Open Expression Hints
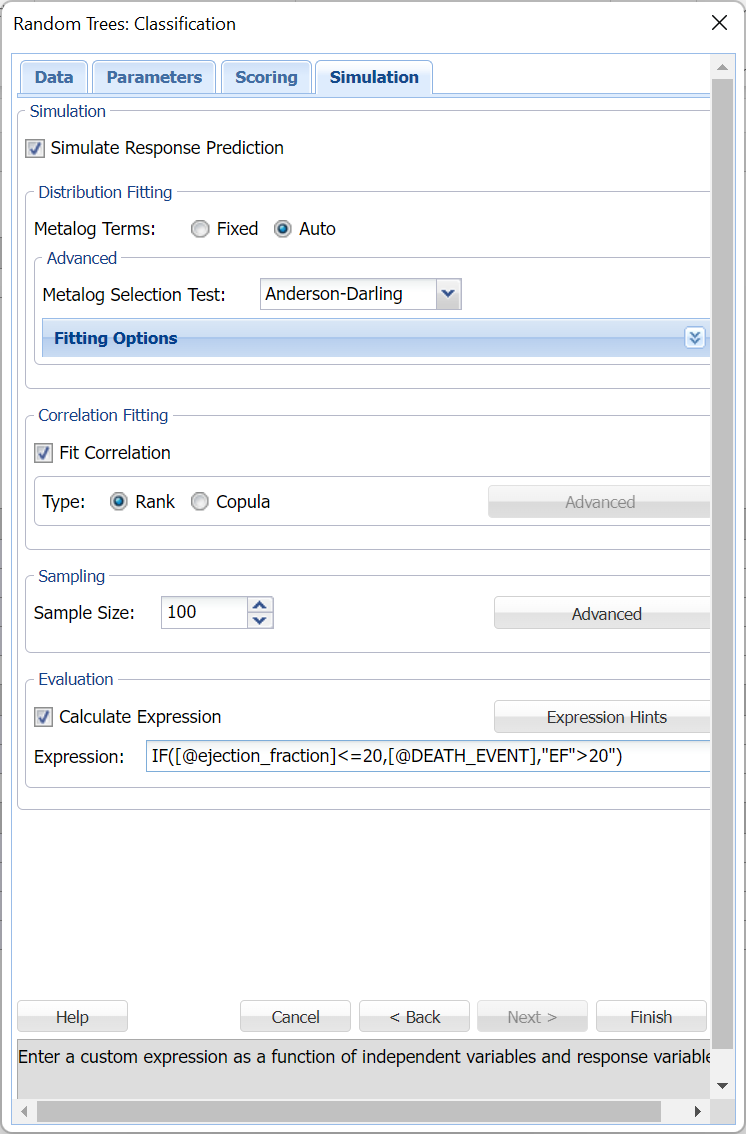The height and width of the screenshot is (1134, 747). pos(604,717)
